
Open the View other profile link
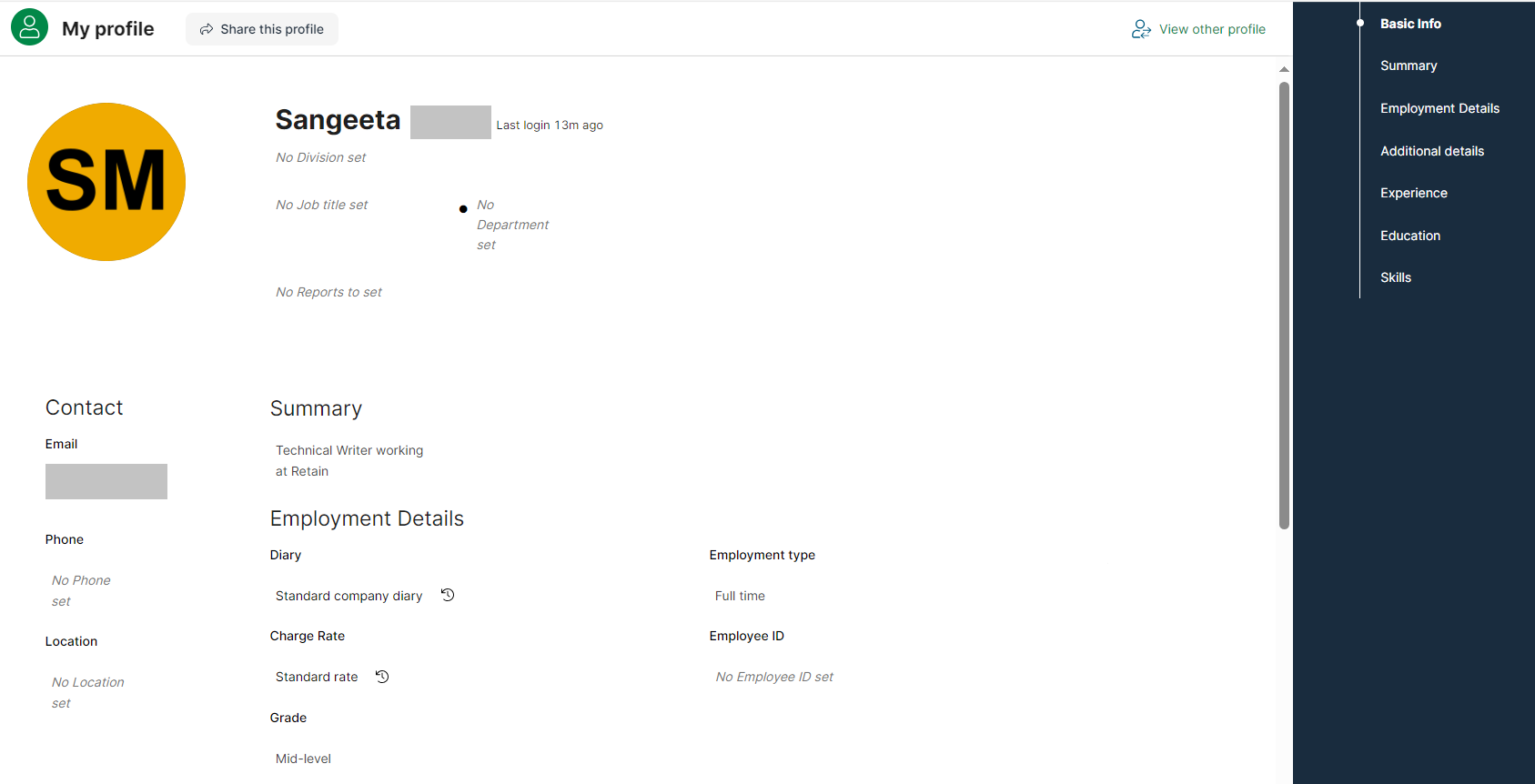[x=1211, y=29]
